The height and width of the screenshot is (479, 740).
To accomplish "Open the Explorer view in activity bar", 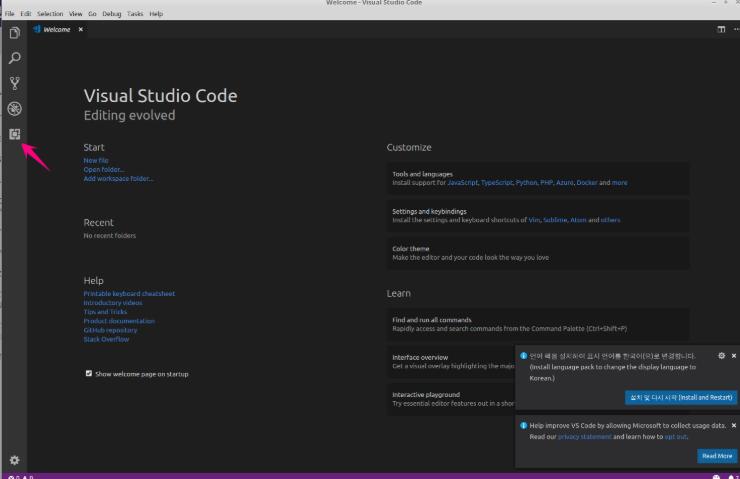I will (x=15, y=33).
